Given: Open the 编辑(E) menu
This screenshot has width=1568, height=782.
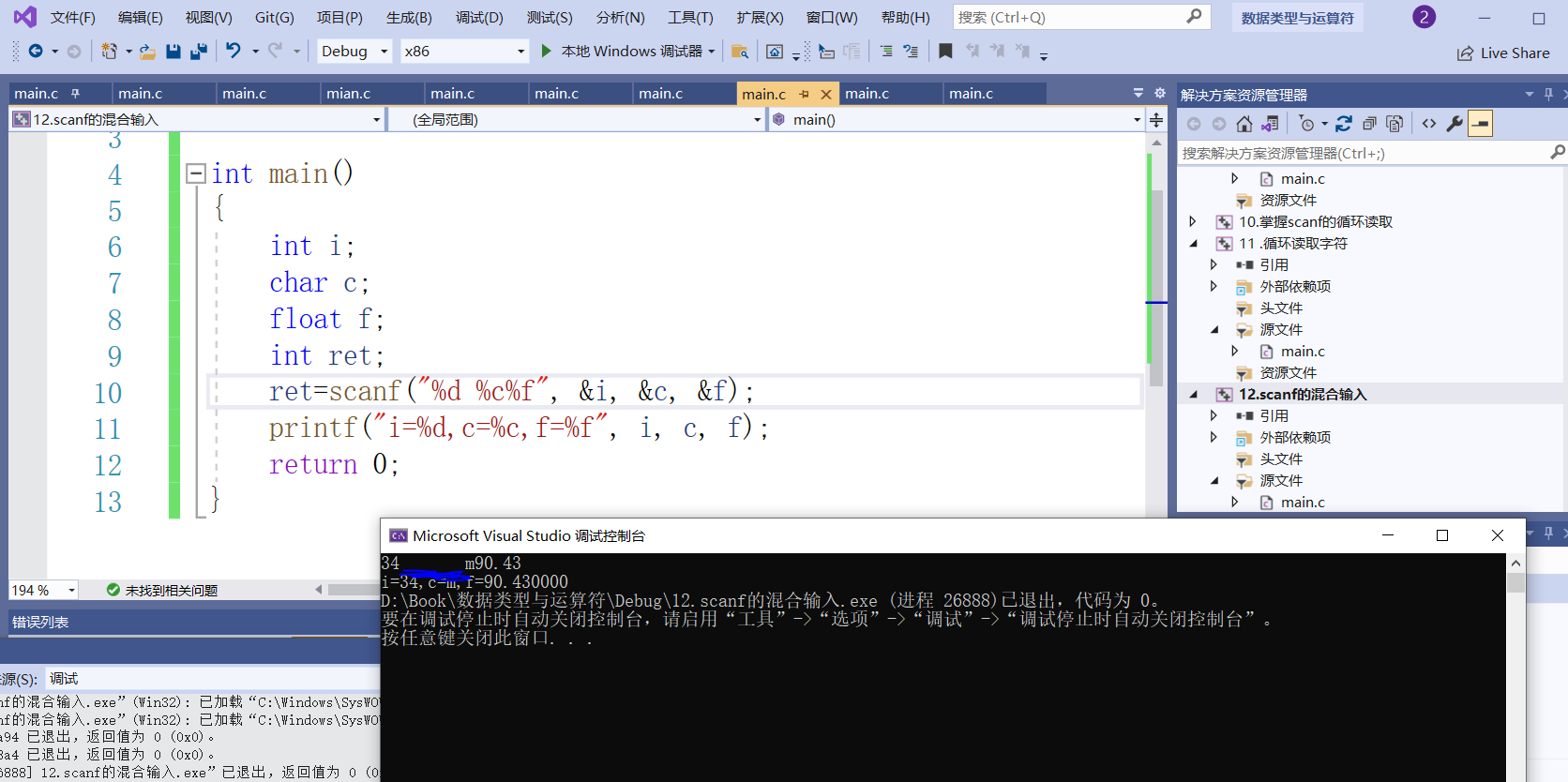Looking at the screenshot, I should pos(141,17).
